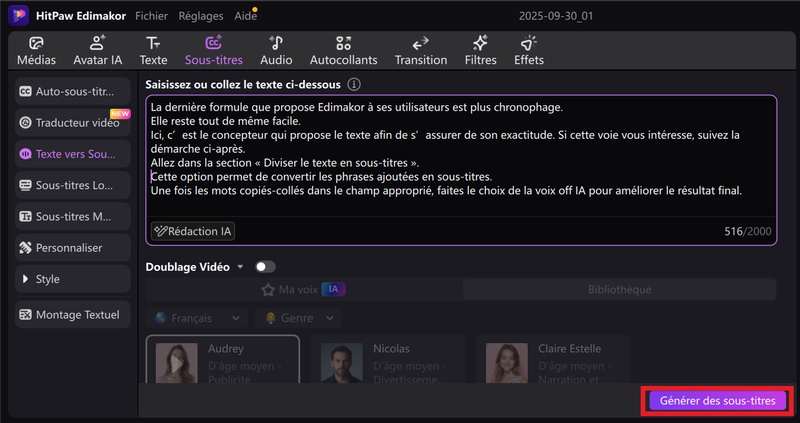Click inside the subtitle text input area
The width and height of the screenshot is (800, 423).
click(x=460, y=160)
